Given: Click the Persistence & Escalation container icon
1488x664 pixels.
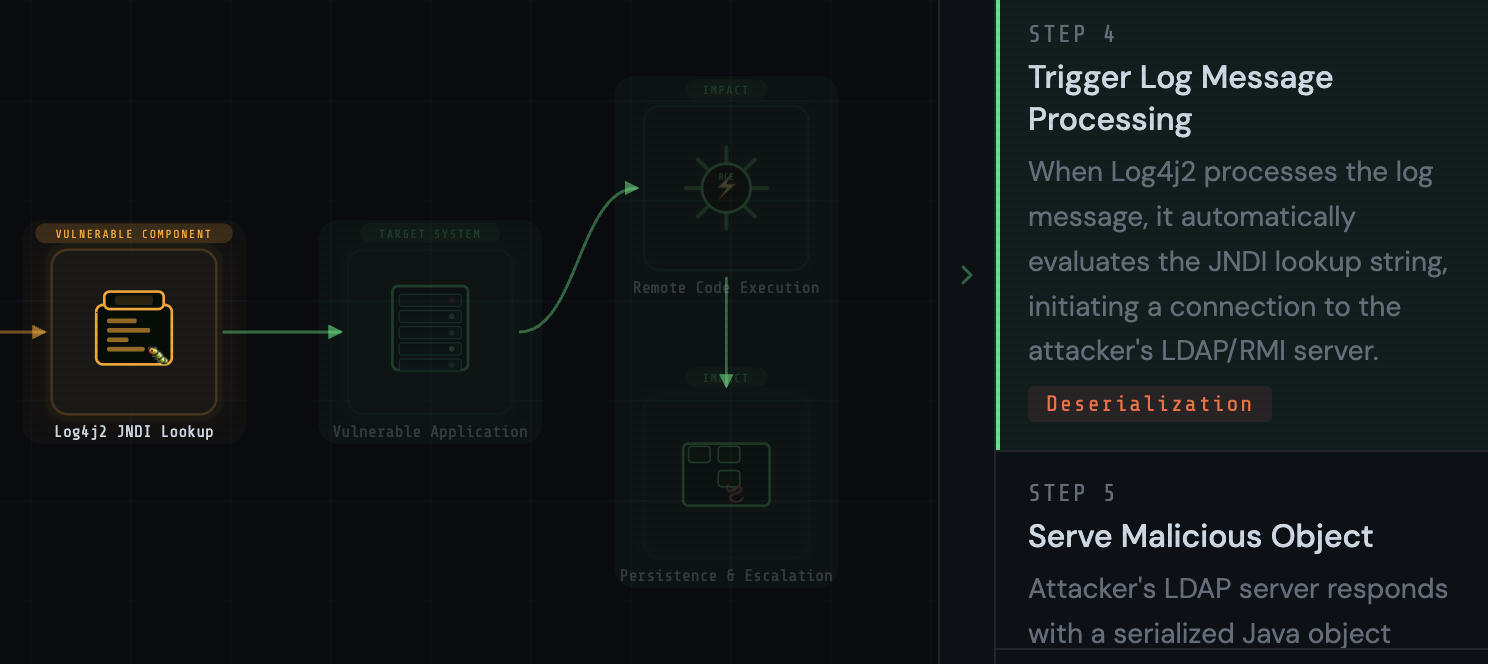Looking at the screenshot, I should 726,474.
